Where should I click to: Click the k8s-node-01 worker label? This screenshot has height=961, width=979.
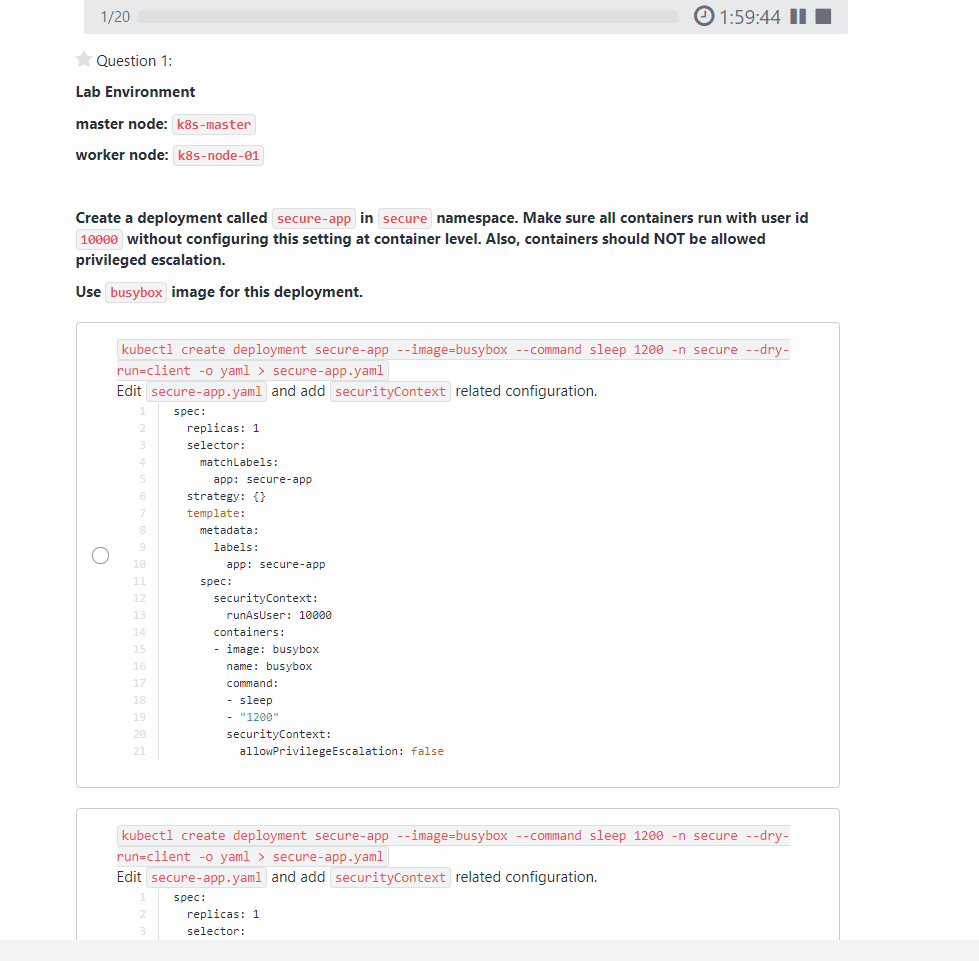point(218,155)
